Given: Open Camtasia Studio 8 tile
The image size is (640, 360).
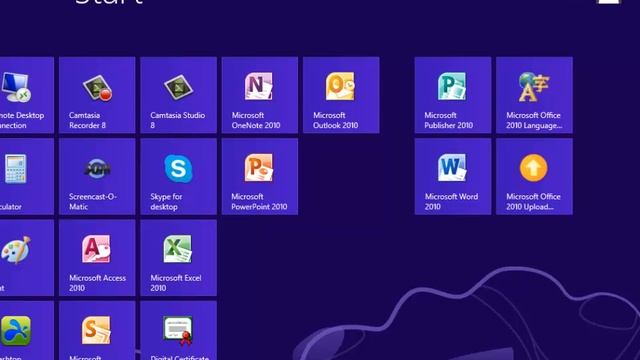Looking at the screenshot, I should (x=178, y=95).
